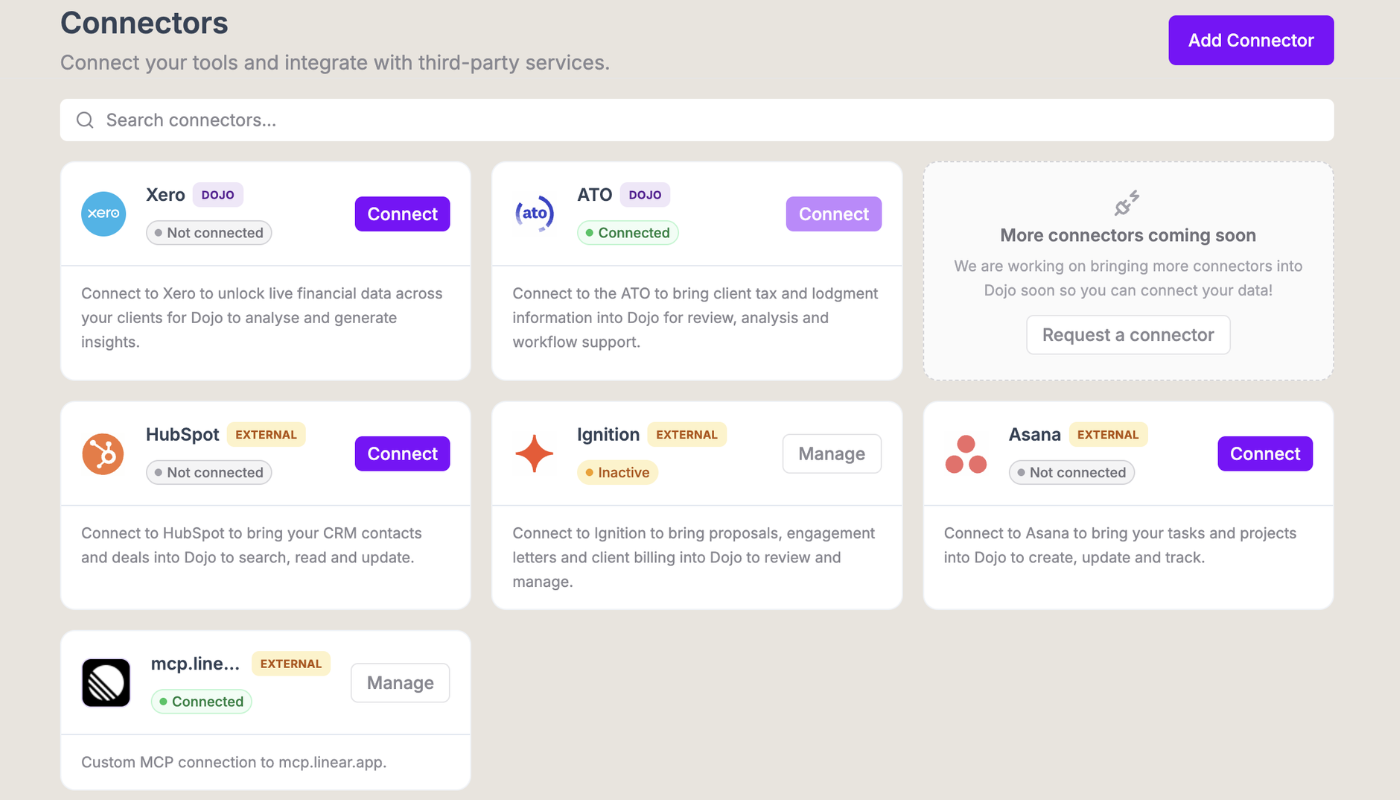The image size is (1400, 800).
Task: Click the HubSpot logo icon
Action: coord(103,454)
